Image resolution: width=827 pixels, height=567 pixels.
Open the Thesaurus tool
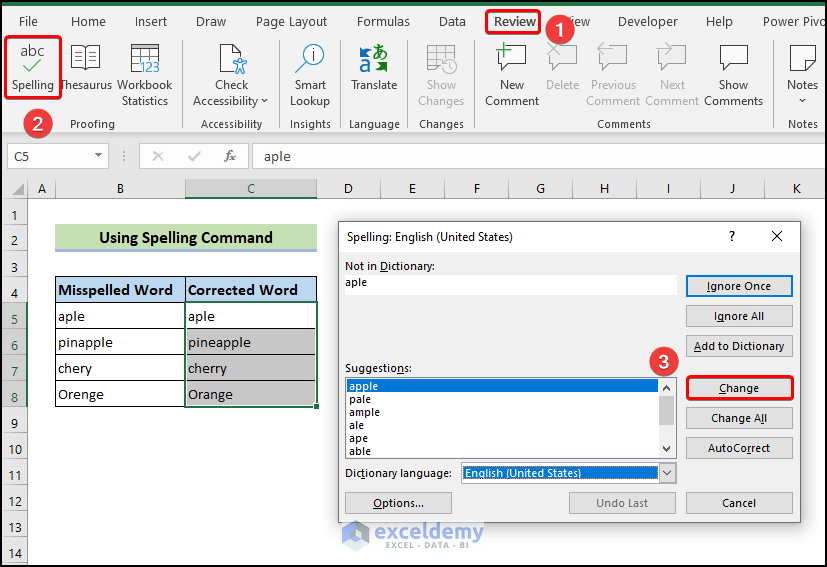86,68
